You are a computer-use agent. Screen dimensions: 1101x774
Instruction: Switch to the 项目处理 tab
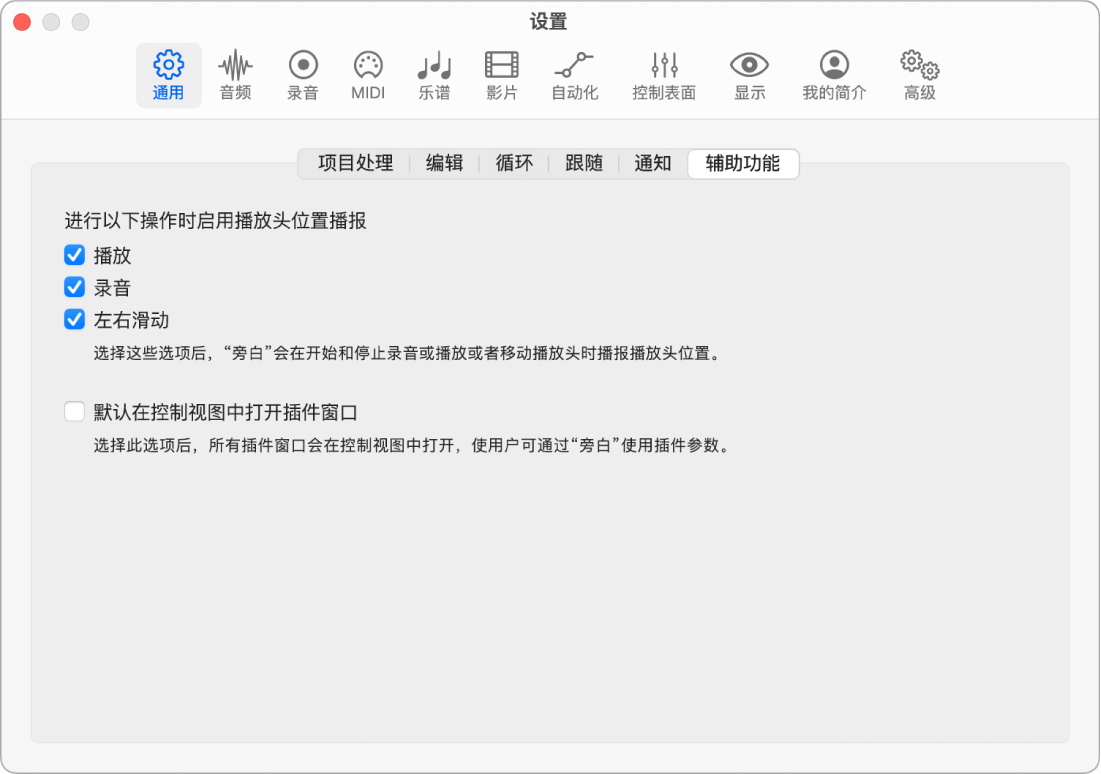pos(355,164)
